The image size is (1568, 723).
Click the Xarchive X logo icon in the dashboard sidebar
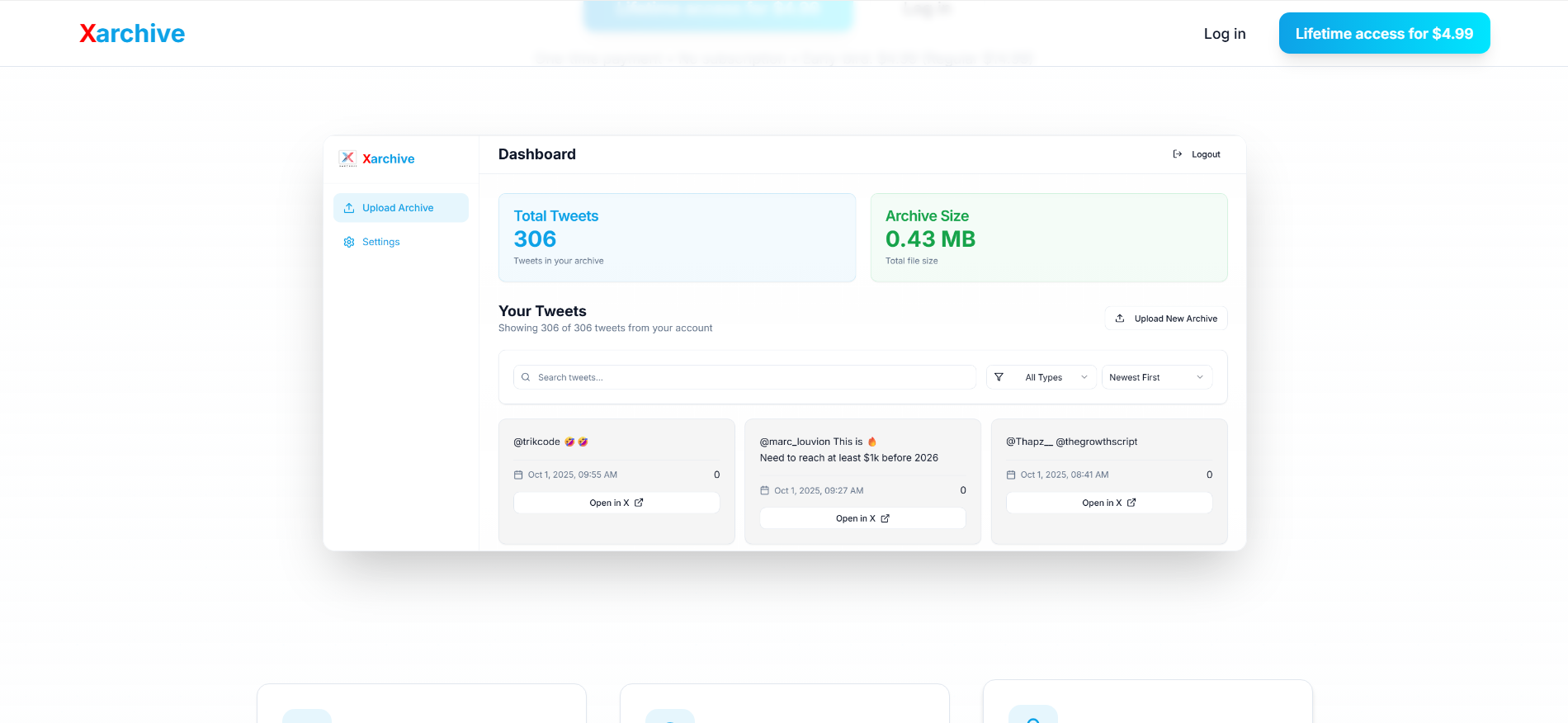click(347, 158)
